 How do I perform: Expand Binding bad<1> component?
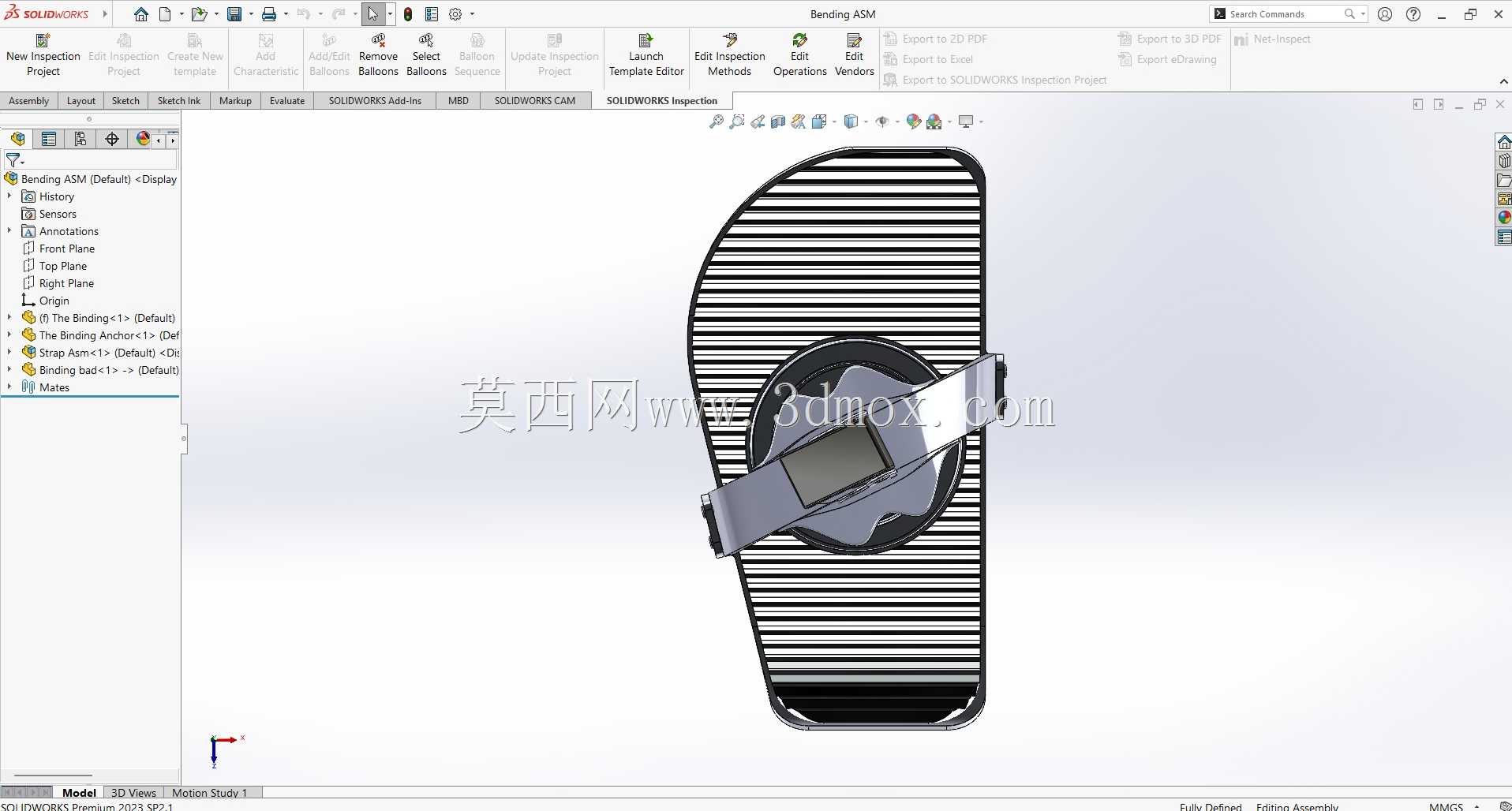(9, 370)
